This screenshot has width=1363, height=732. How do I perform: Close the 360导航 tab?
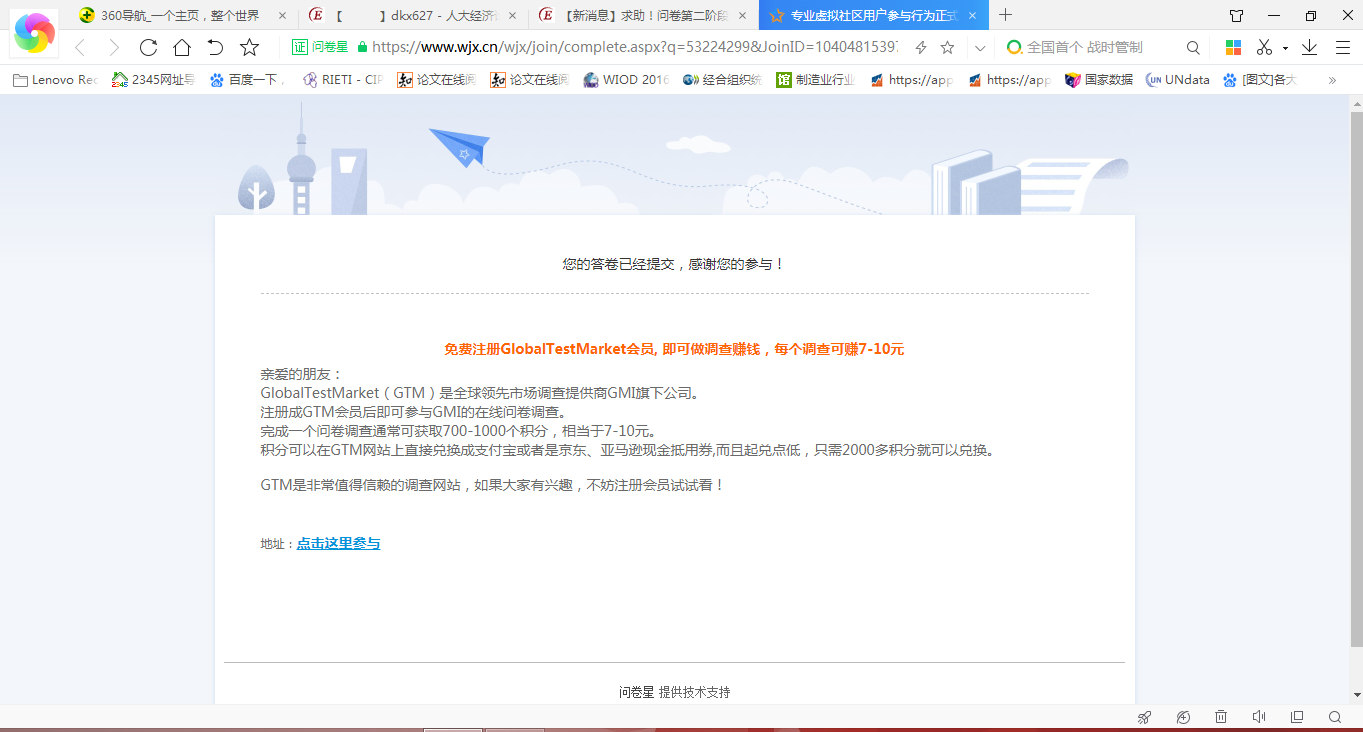[282, 15]
